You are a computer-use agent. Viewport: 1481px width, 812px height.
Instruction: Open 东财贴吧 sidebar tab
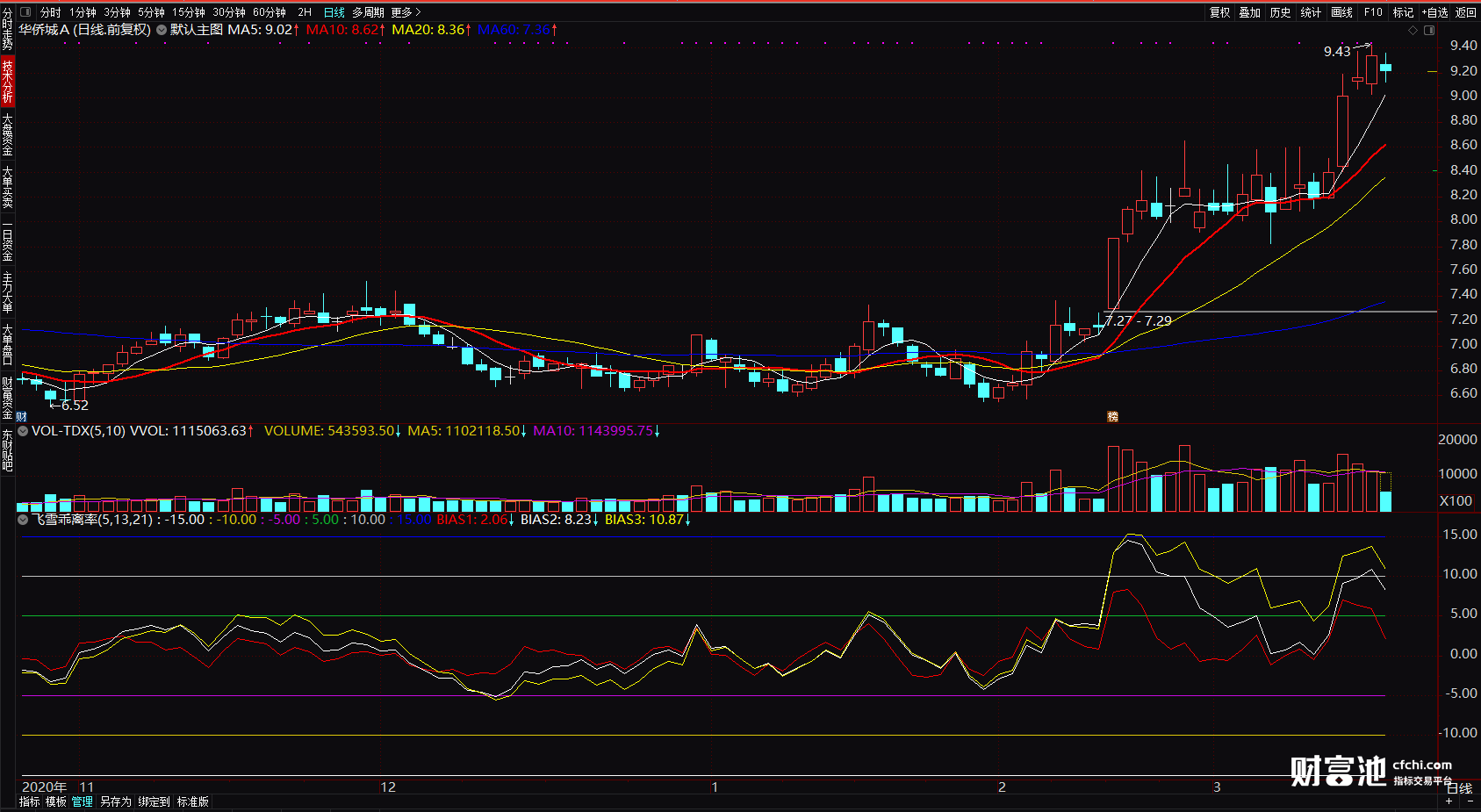click(x=7, y=450)
